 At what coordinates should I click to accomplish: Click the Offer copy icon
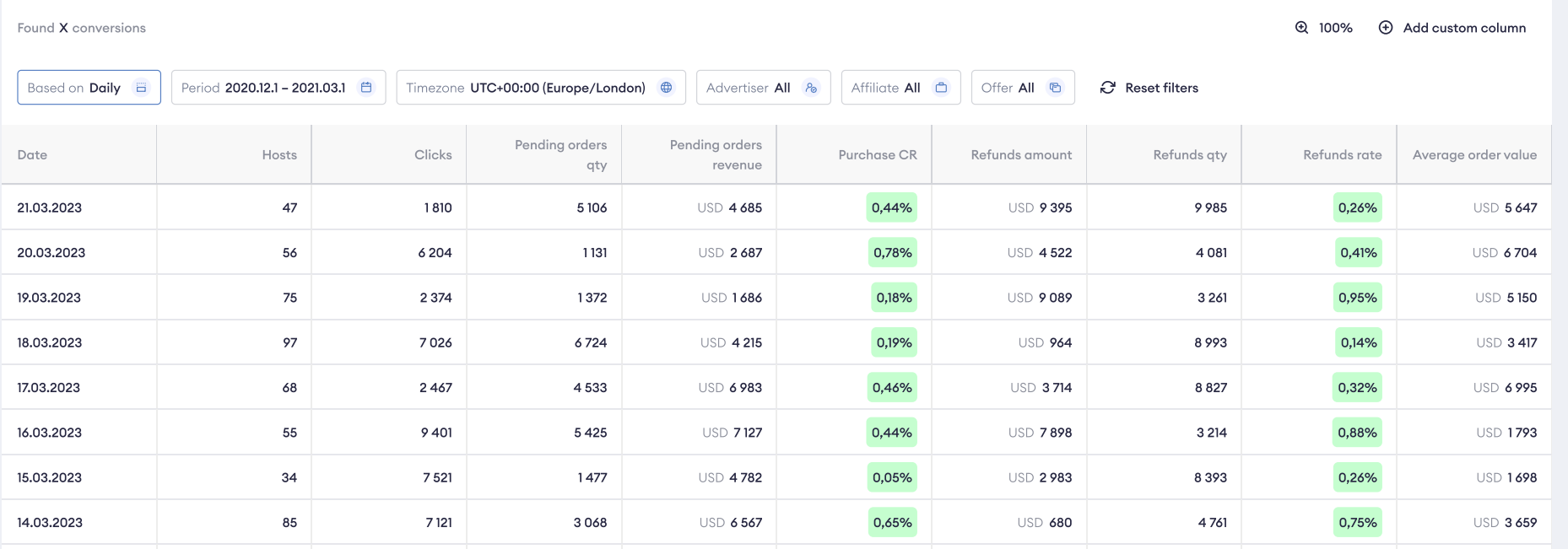1055,88
